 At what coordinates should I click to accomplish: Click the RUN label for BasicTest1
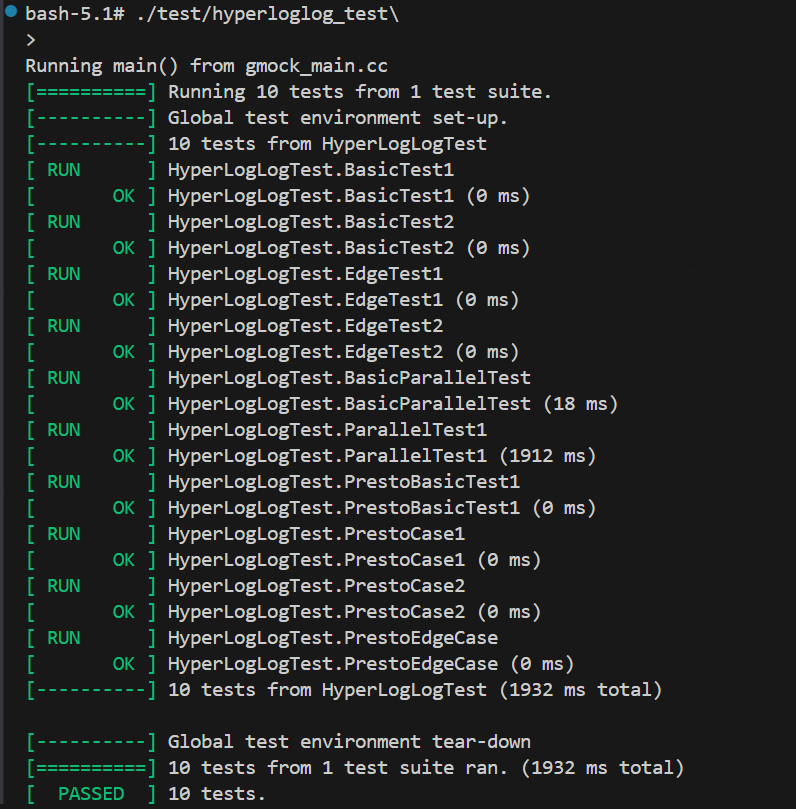pyautogui.click(x=63, y=170)
